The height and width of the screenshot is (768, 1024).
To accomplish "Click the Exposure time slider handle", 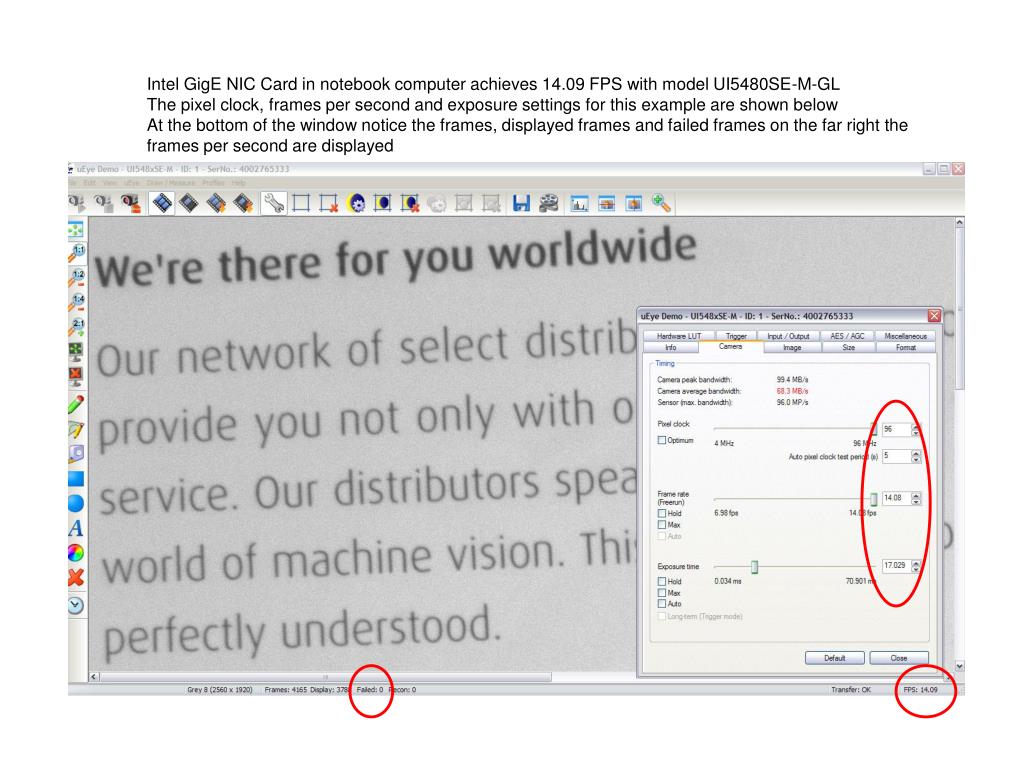I will [x=754, y=567].
